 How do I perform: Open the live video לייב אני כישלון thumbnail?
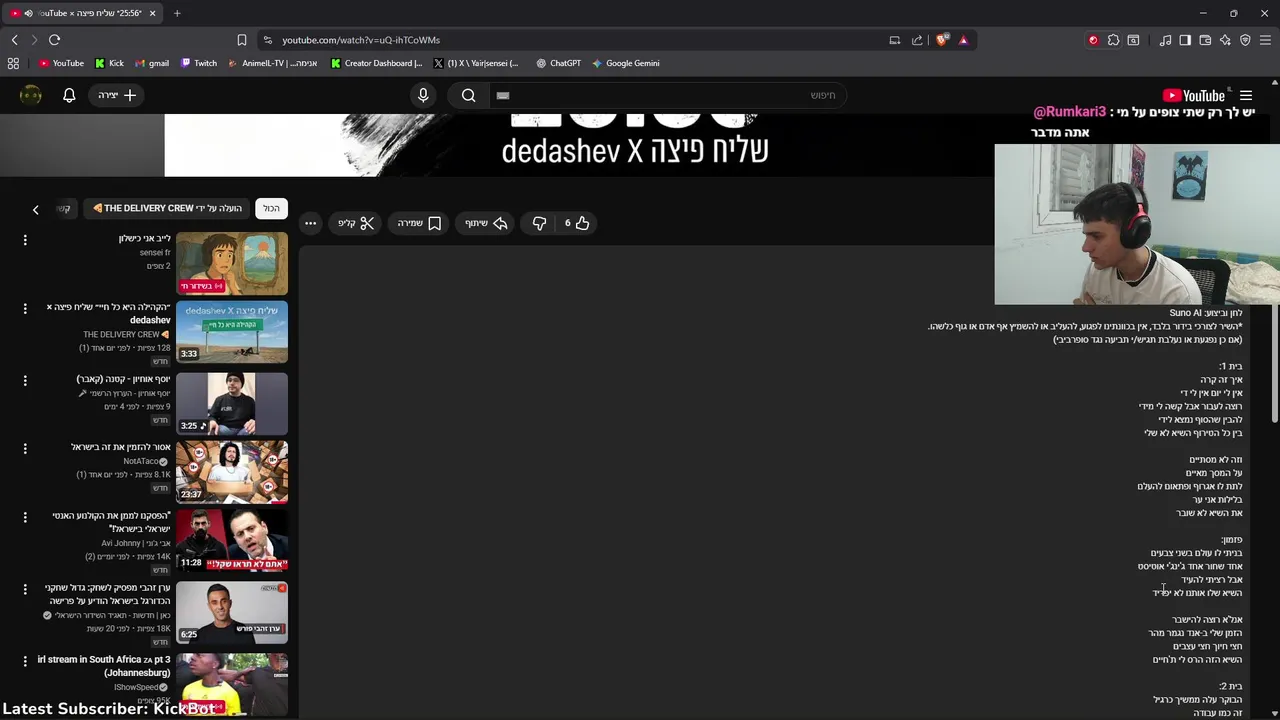[x=232, y=263]
